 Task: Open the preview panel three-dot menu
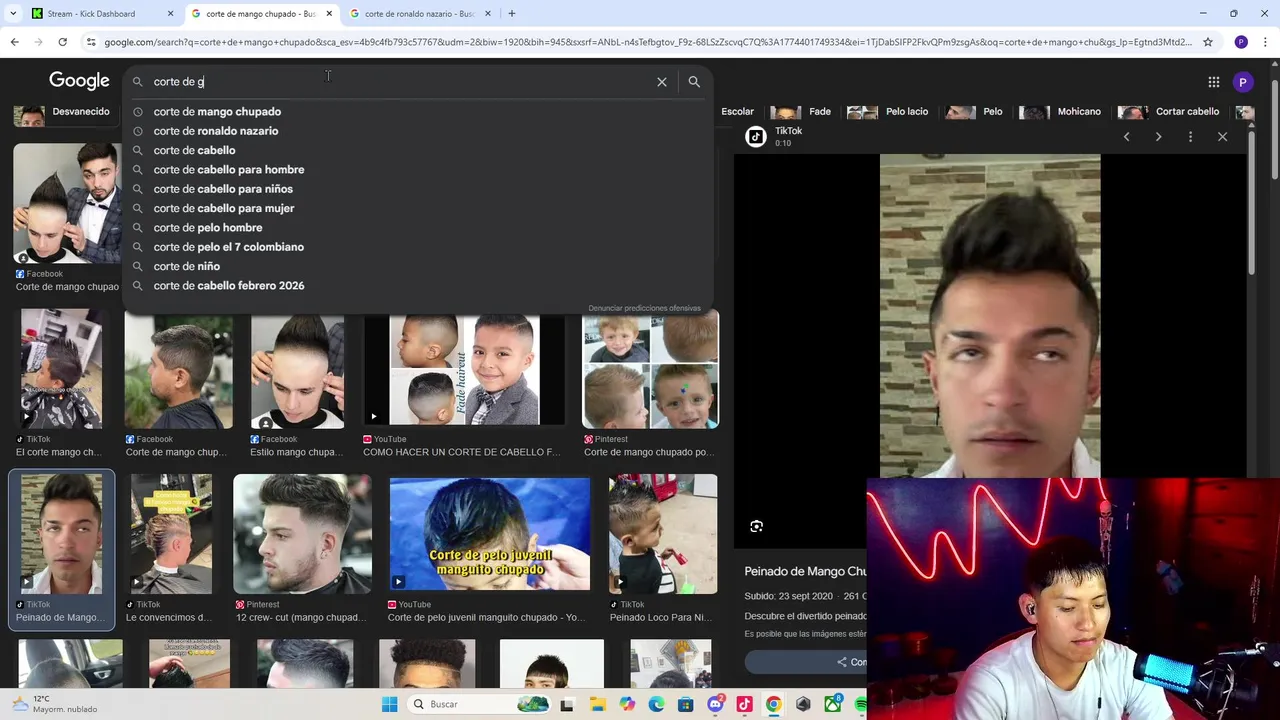click(1190, 137)
